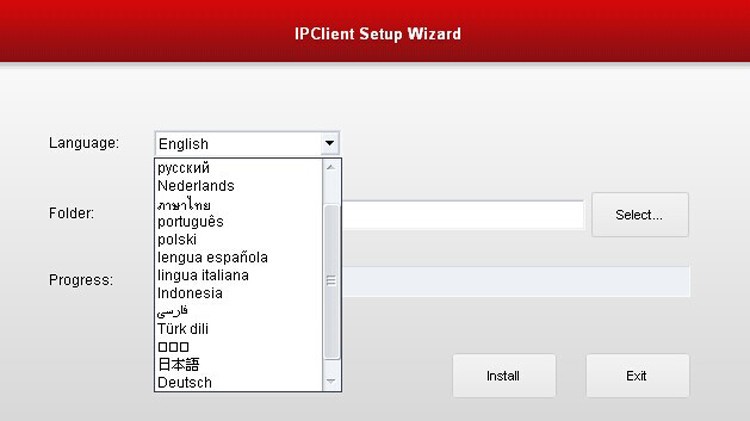Select the Persian (فارسی) language option

tap(174, 311)
